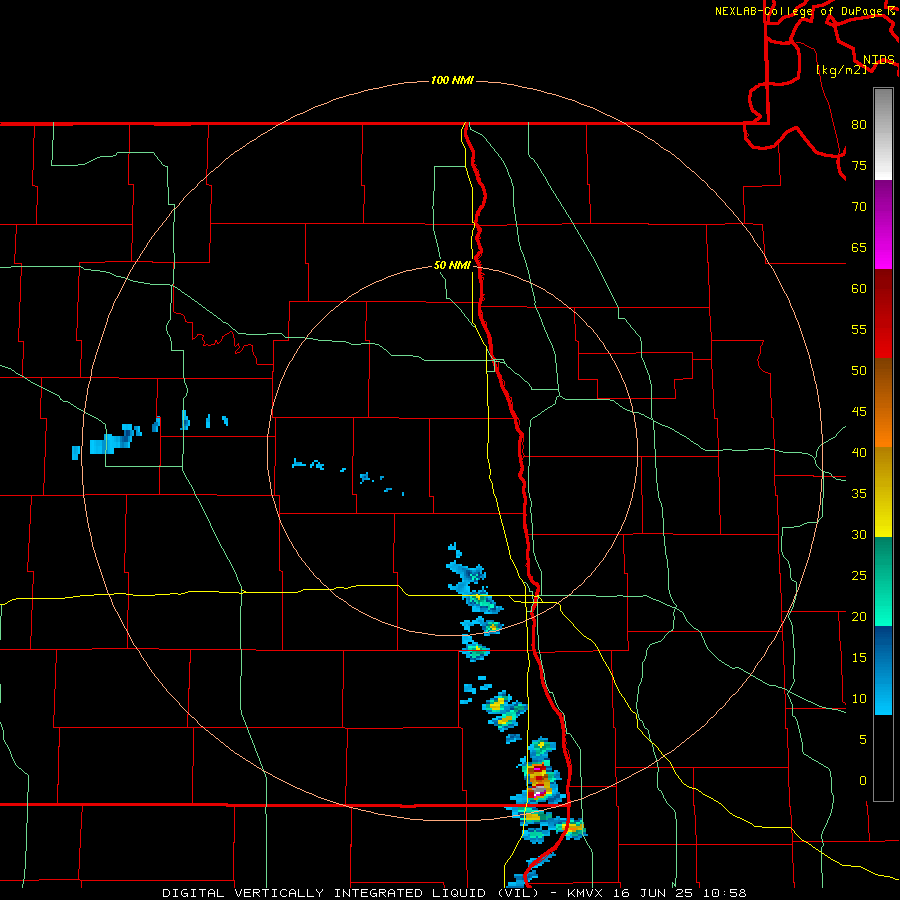Image resolution: width=900 pixels, height=900 pixels.
Task: Click the 50 value on the color scale
Action: coord(859,371)
